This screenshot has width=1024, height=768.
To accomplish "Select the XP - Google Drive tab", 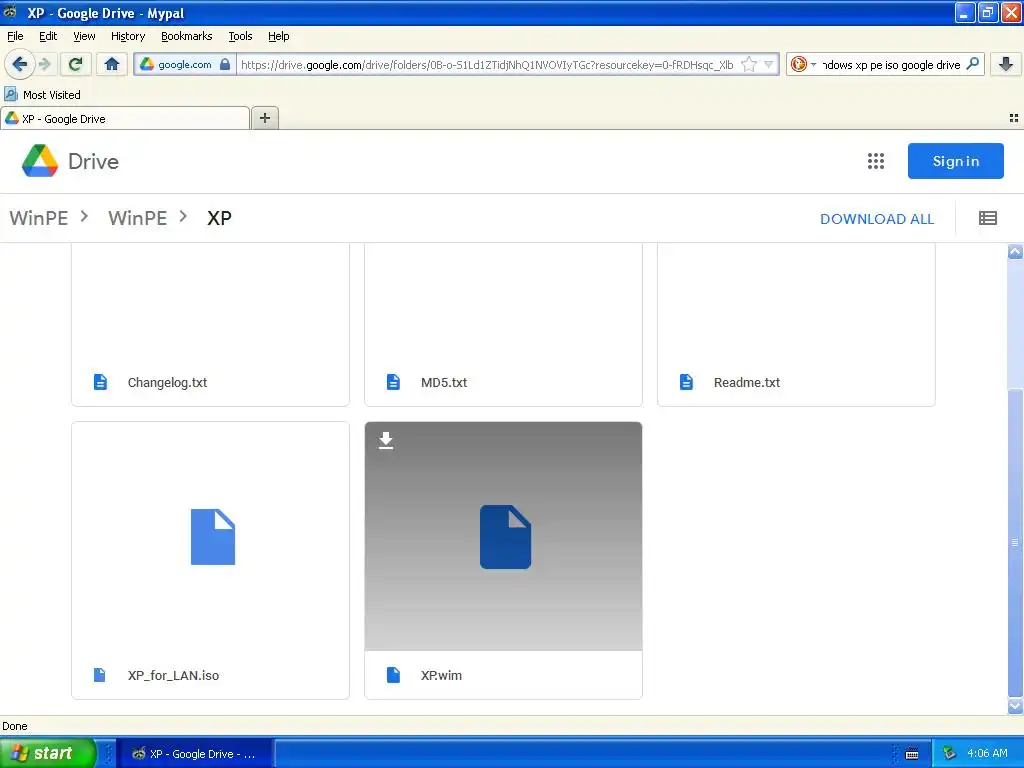I will pos(125,118).
